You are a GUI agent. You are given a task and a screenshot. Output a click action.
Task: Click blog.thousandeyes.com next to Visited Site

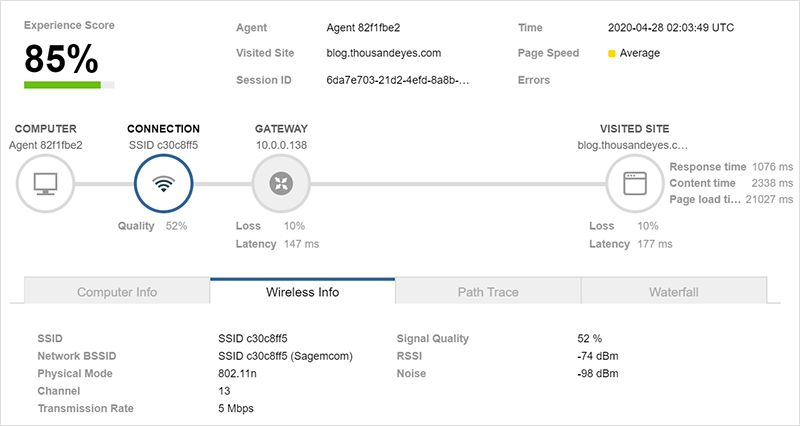click(384, 53)
